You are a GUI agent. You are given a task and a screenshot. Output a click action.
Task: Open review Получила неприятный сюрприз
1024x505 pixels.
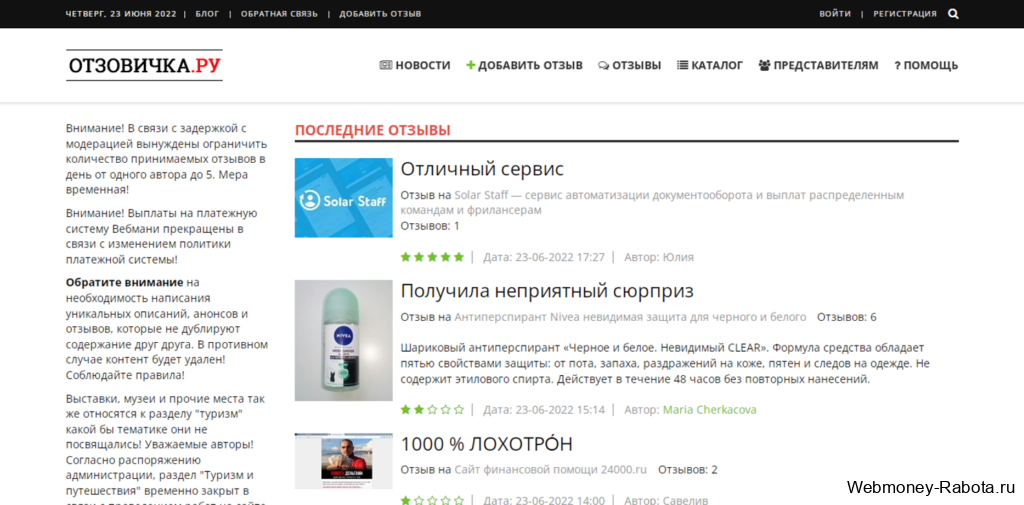pyautogui.click(x=547, y=291)
